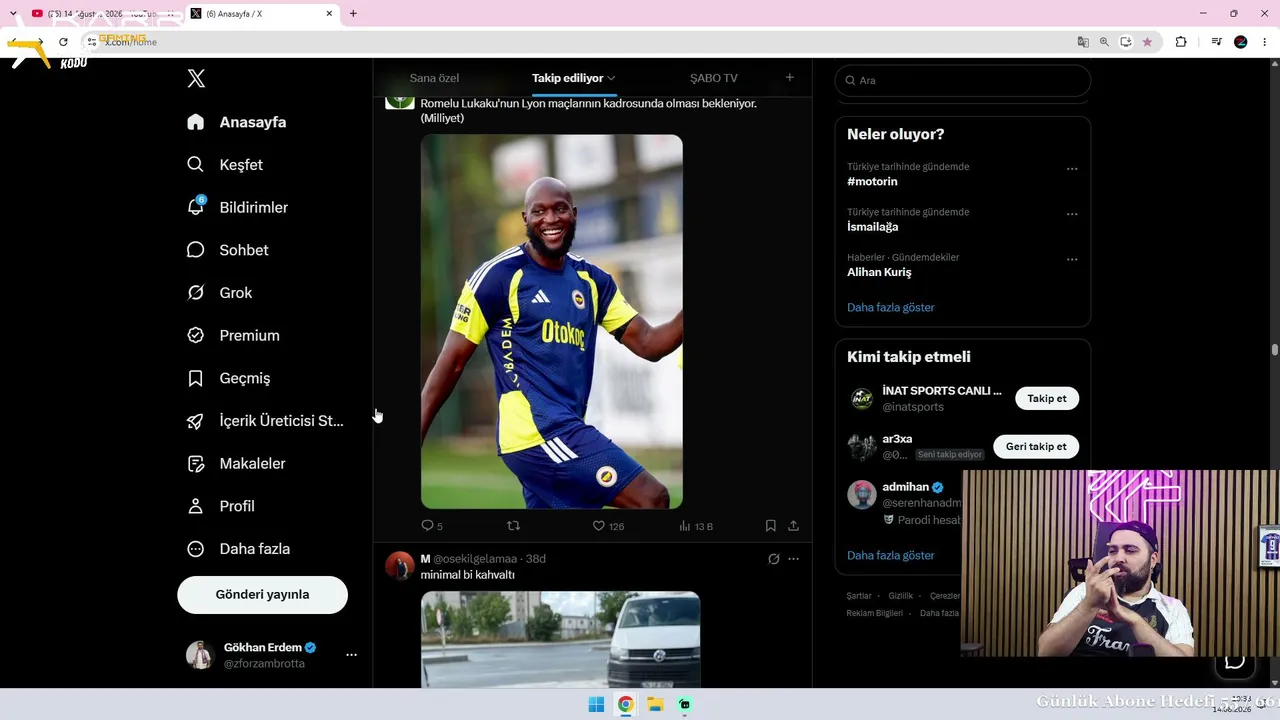Open Makaleler in the sidebar
This screenshot has width=1280, height=720.
pyautogui.click(x=237, y=464)
